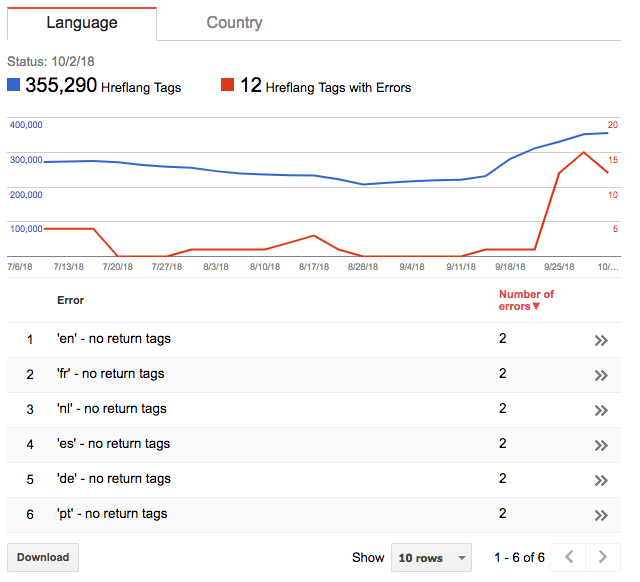Select "'de' - no return tags" row
The image size is (640, 582).
(314, 480)
